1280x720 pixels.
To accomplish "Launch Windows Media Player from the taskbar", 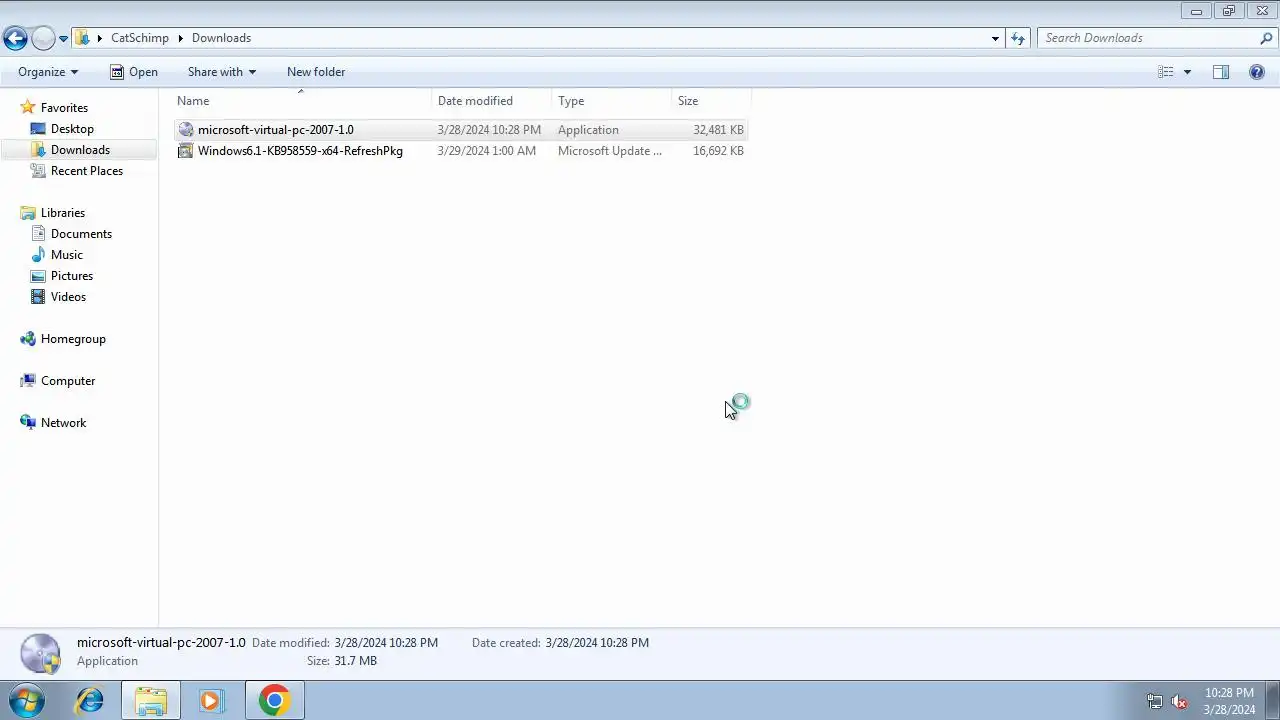I will [211, 701].
